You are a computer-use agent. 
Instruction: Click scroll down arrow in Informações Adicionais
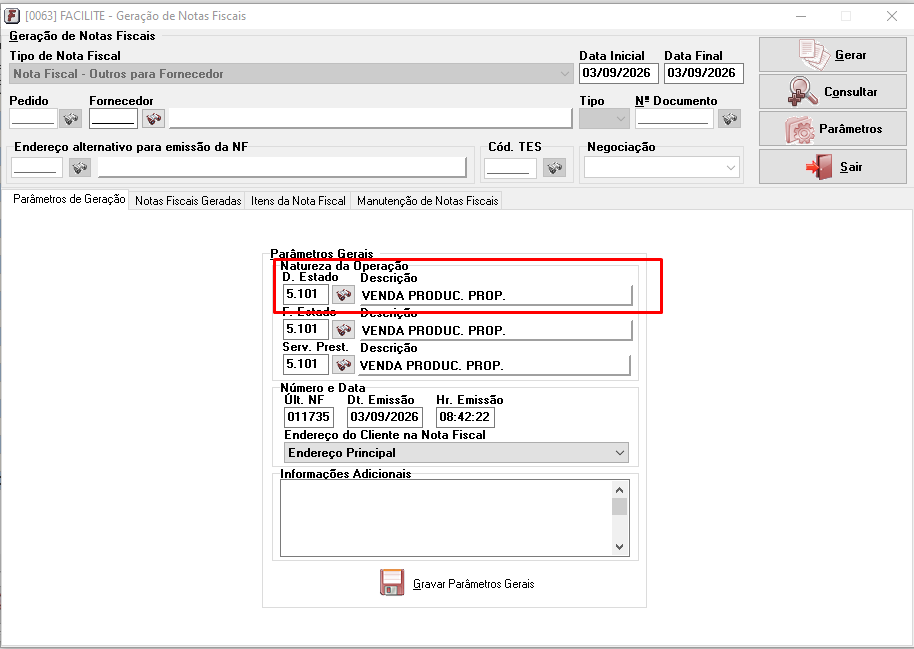coord(620,546)
